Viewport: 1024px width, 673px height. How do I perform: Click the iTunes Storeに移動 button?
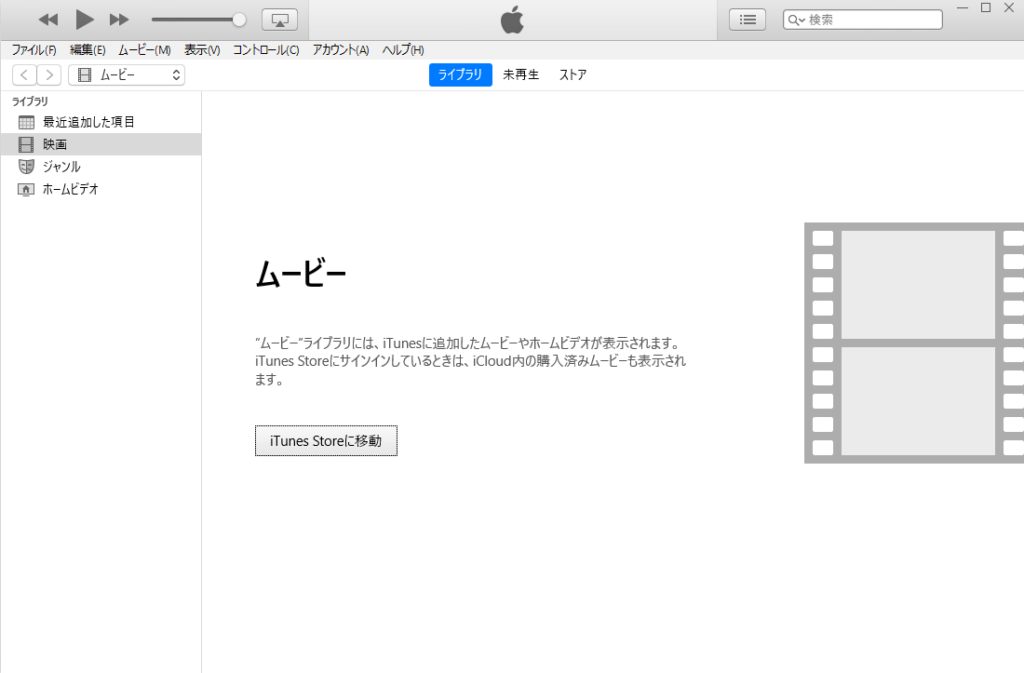[x=326, y=441]
